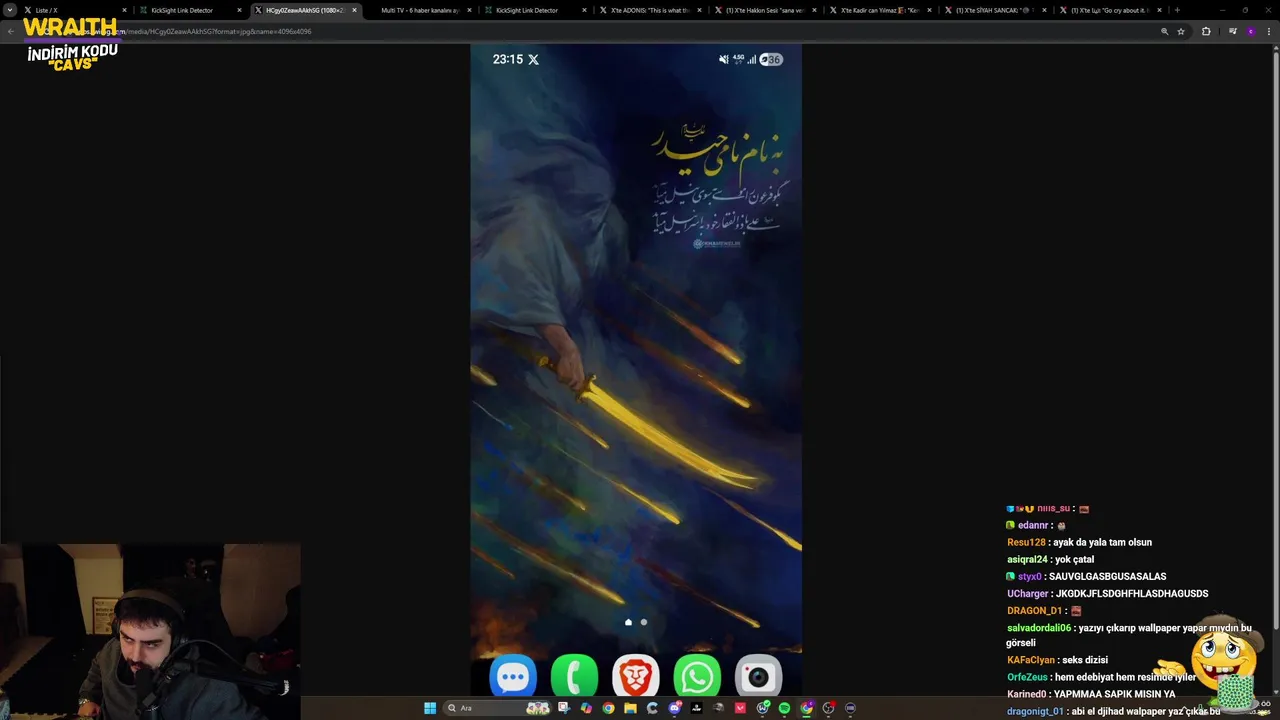
Task: Click the battery 36 indicator in phone screenshot
Action: [771, 59]
